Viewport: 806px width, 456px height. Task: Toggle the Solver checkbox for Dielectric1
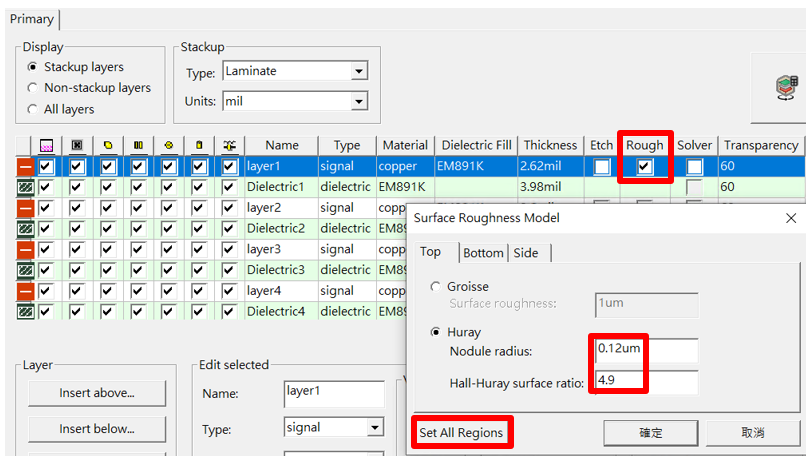pos(694,187)
